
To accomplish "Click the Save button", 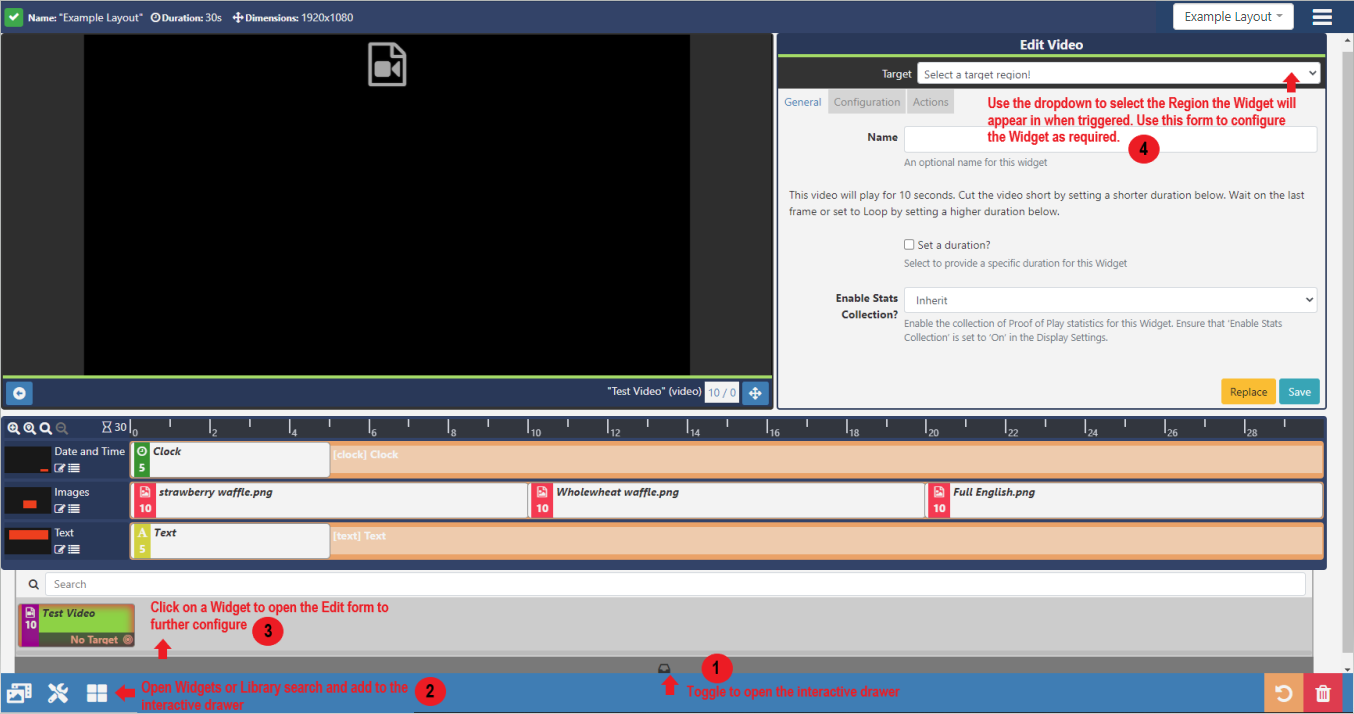I will pyautogui.click(x=1299, y=392).
